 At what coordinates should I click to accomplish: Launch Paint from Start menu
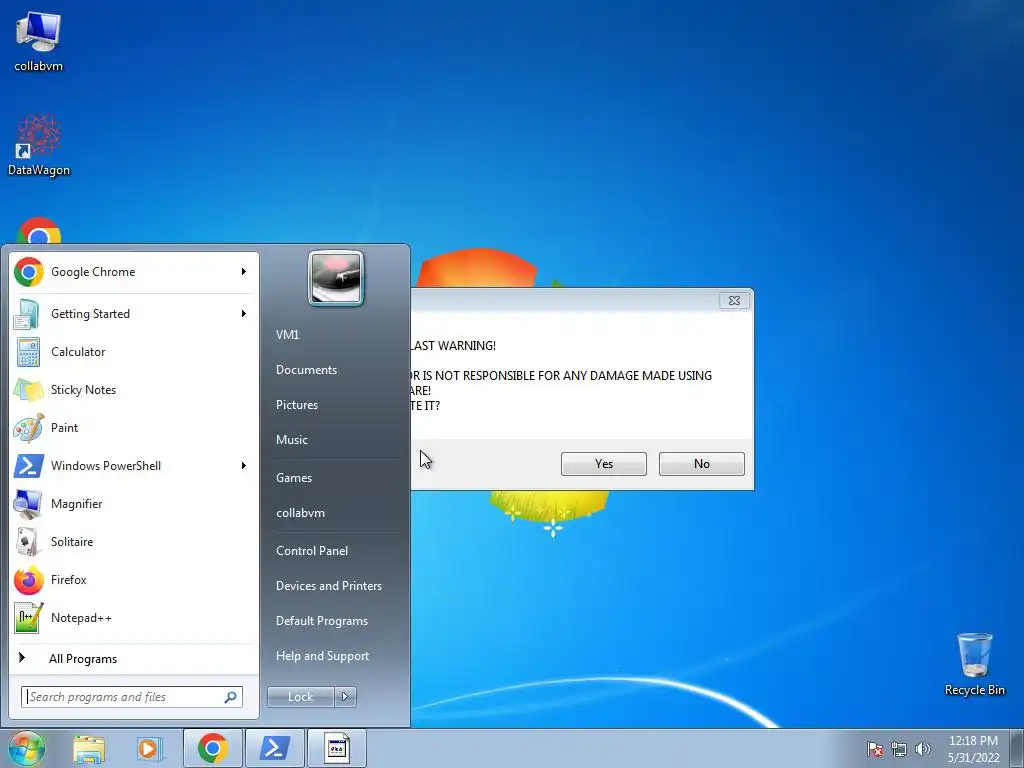point(134,428)
